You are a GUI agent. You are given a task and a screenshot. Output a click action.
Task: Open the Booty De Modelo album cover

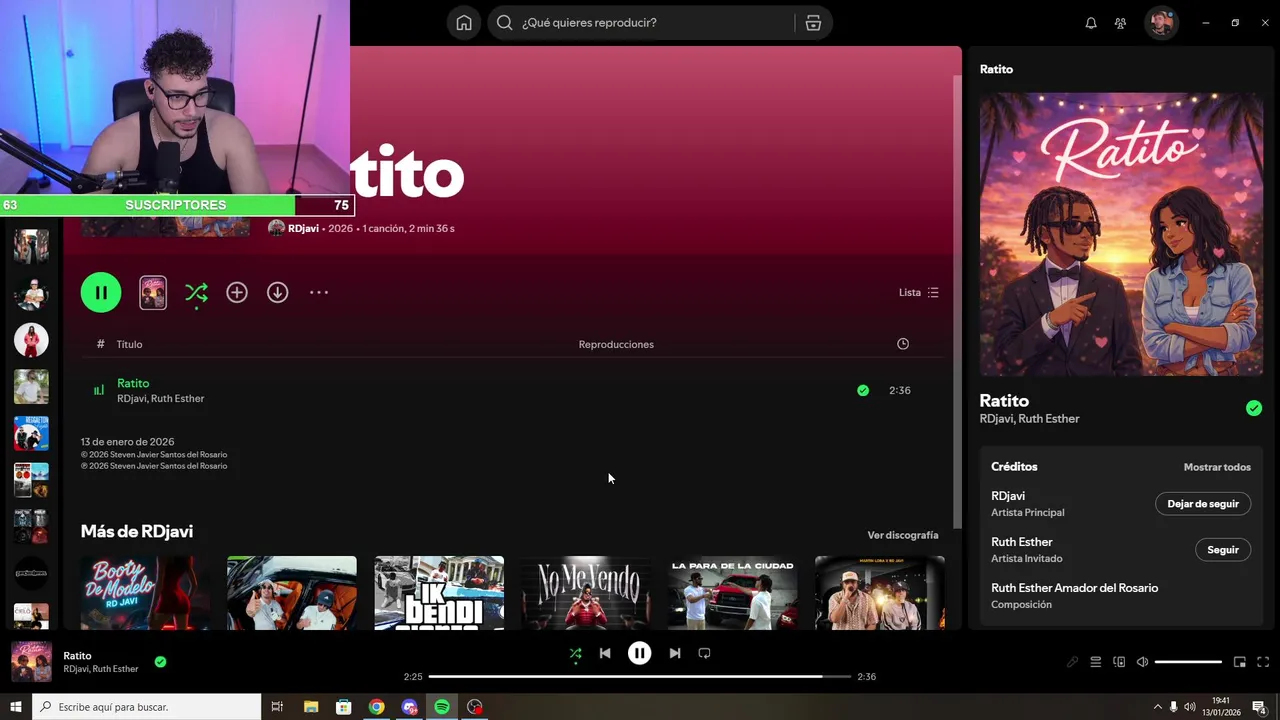[x=145, y=593]
